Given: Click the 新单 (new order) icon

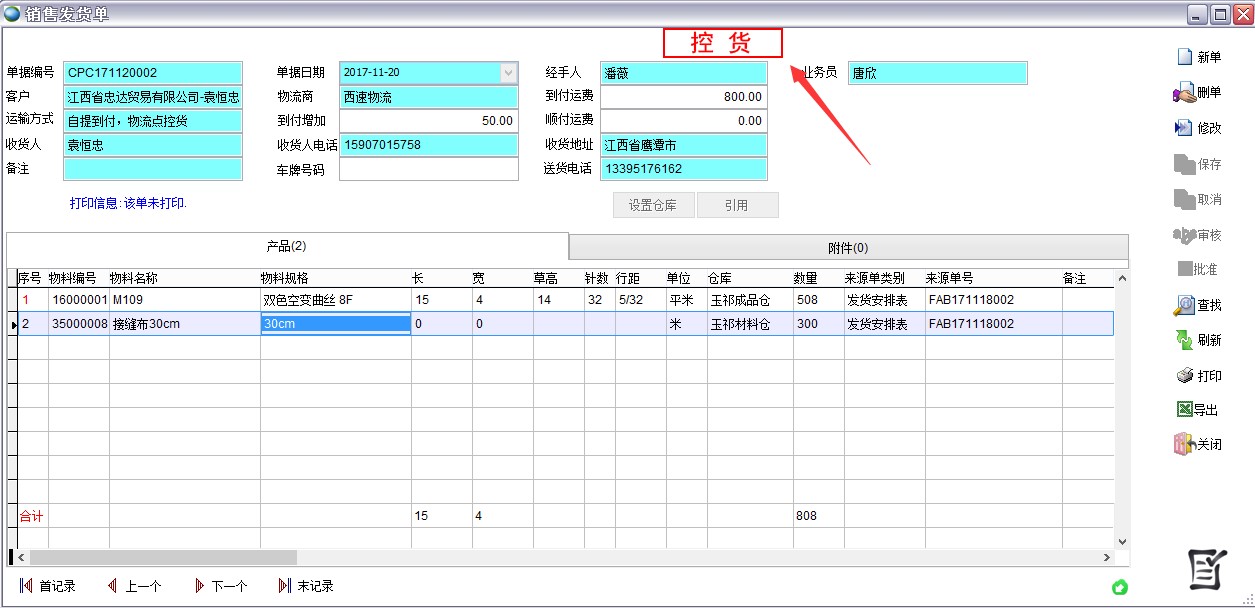Looking at the screenshot, I should tap(1185, 57).
